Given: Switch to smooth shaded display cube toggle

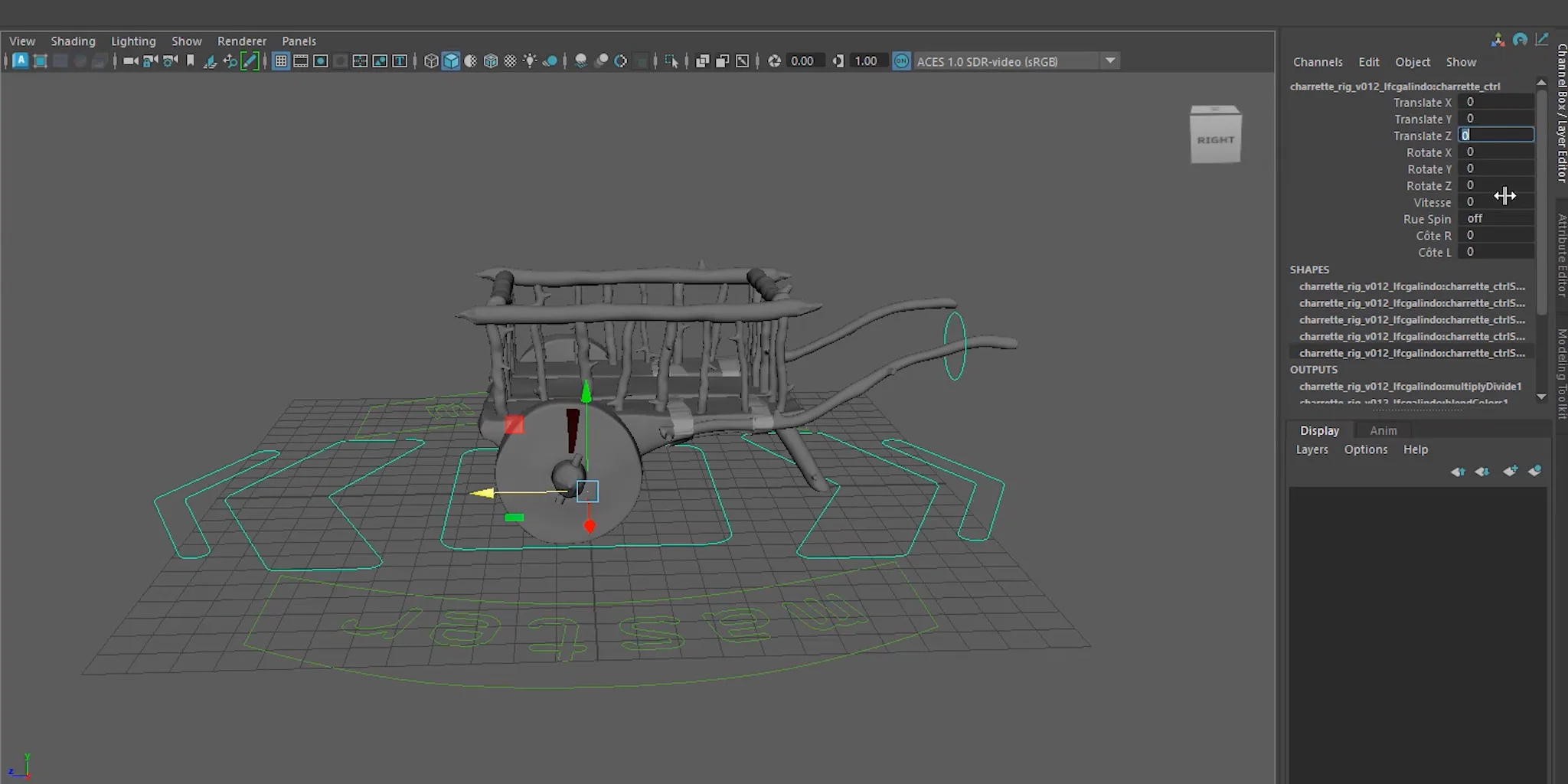Looking at the screenshot, I should [450, 61].
